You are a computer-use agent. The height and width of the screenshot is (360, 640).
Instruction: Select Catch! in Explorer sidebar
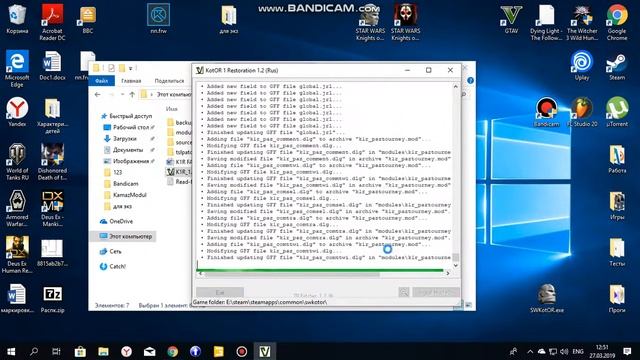[x=113, y=267]
